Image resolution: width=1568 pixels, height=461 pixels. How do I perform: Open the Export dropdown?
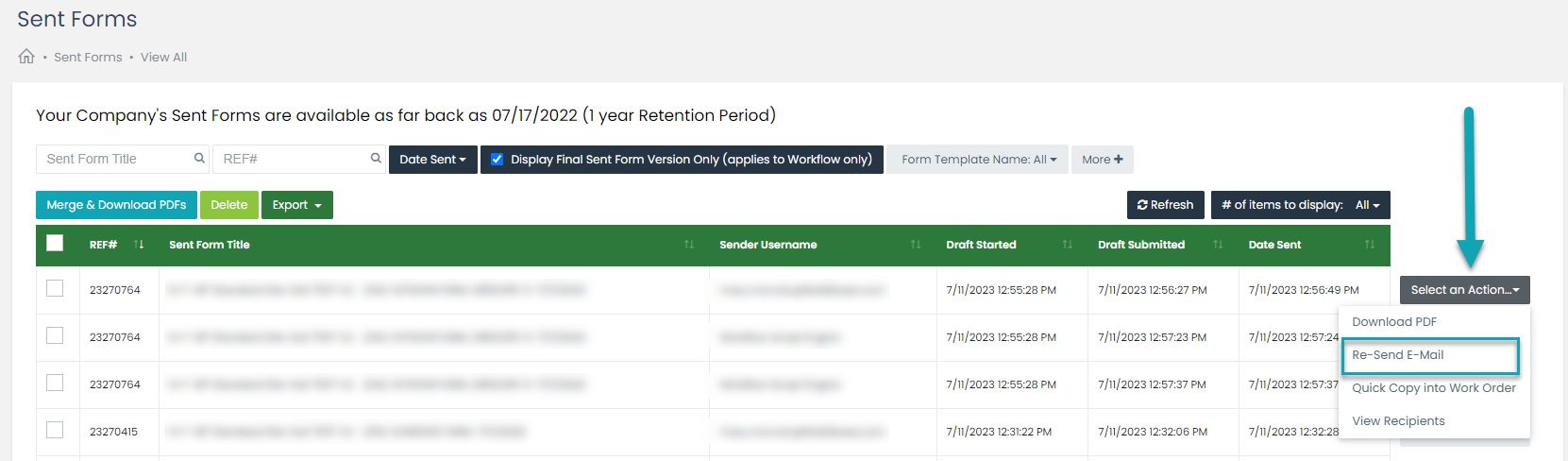pyautogui.click(x=297, y=205)
